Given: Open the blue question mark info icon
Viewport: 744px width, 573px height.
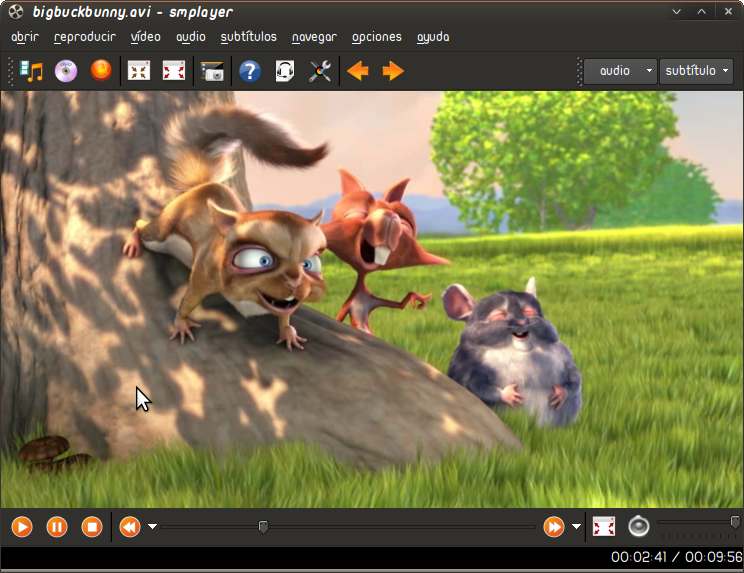Looking at the screenshot, I should pos(250,71).
